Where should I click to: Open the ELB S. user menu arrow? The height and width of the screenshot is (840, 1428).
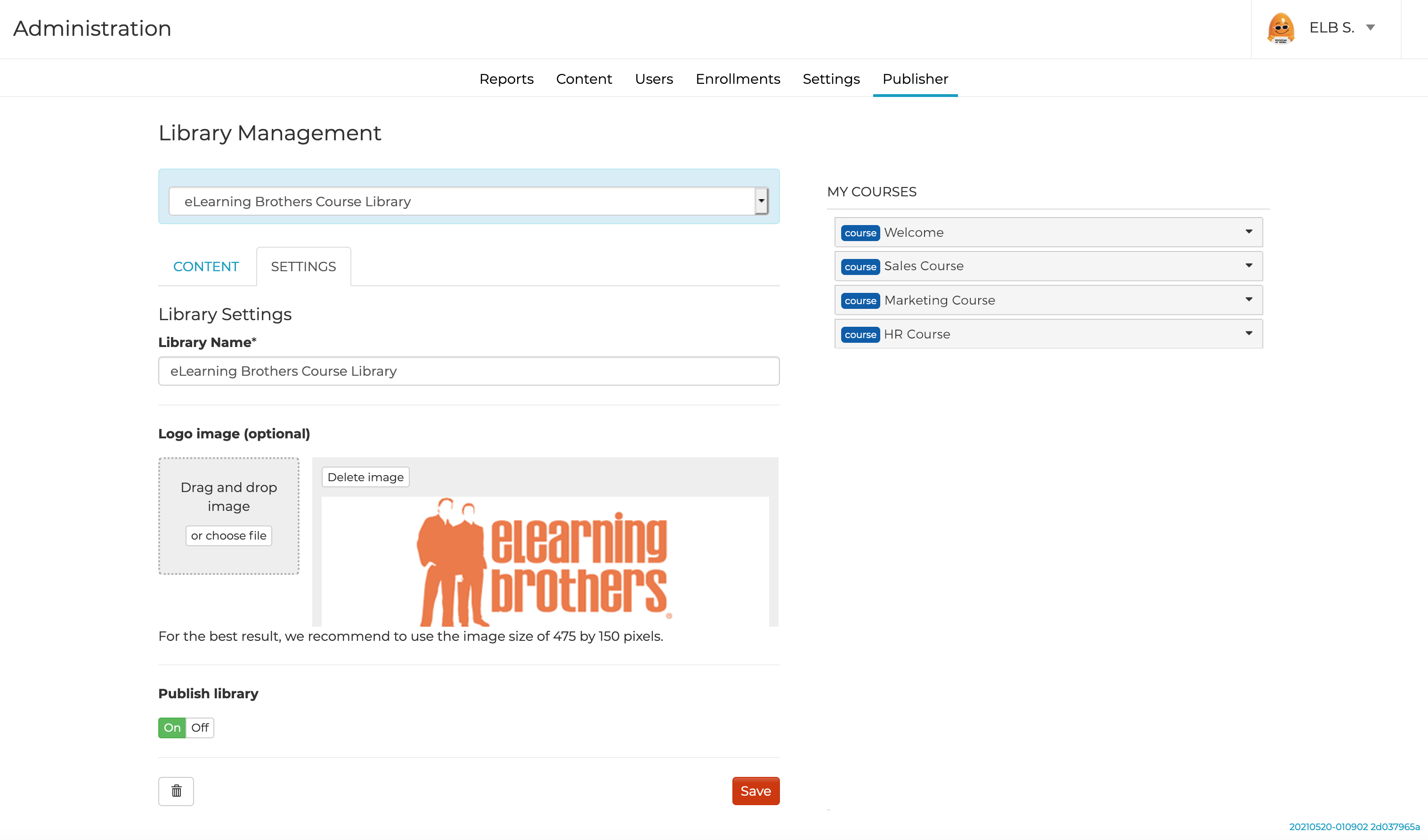(x=1370, y=28)
